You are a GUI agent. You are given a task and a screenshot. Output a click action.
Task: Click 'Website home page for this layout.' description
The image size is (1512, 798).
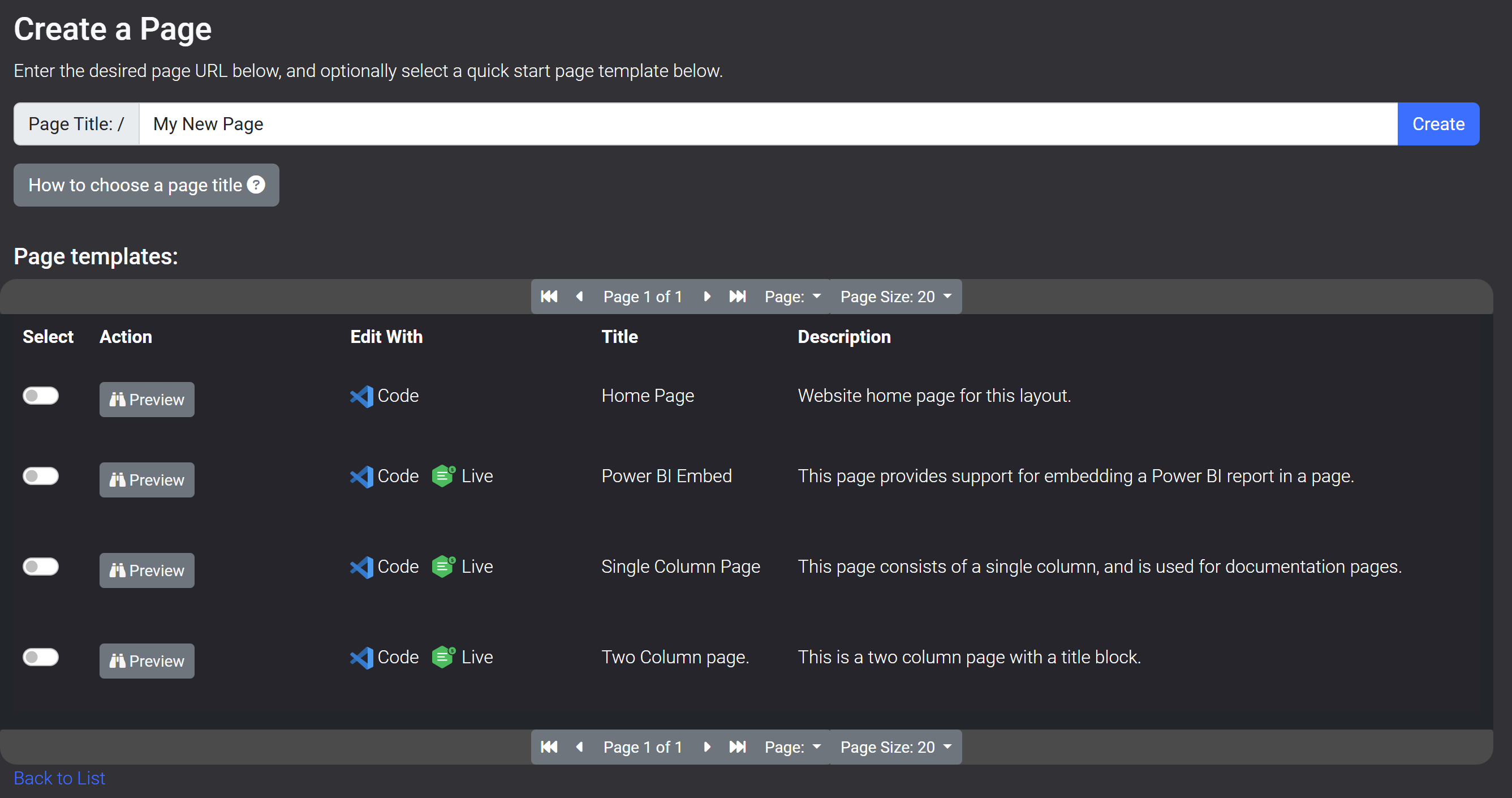pyautogui.click(x=934, y=396)
